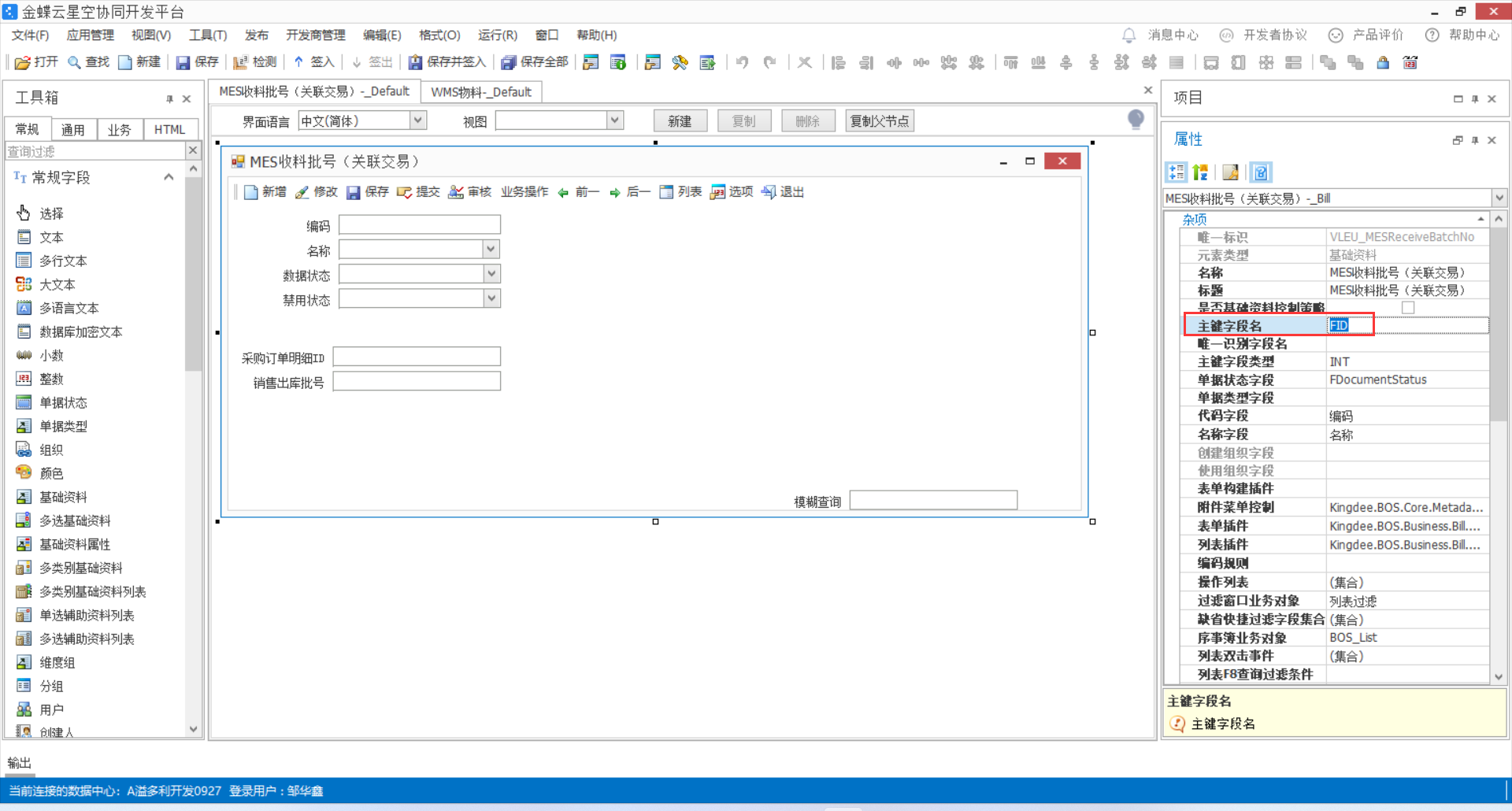Click 提交 in the form toolbar

[418, 192]
